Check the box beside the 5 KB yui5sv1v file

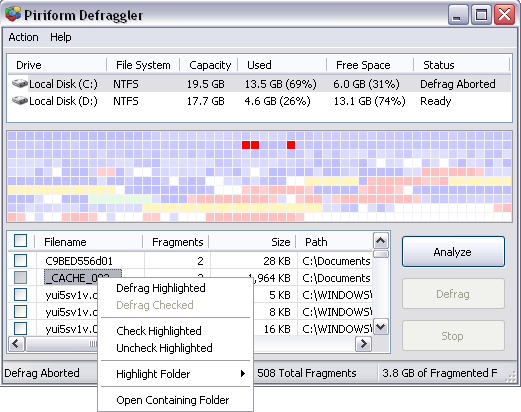coord(20,295)
